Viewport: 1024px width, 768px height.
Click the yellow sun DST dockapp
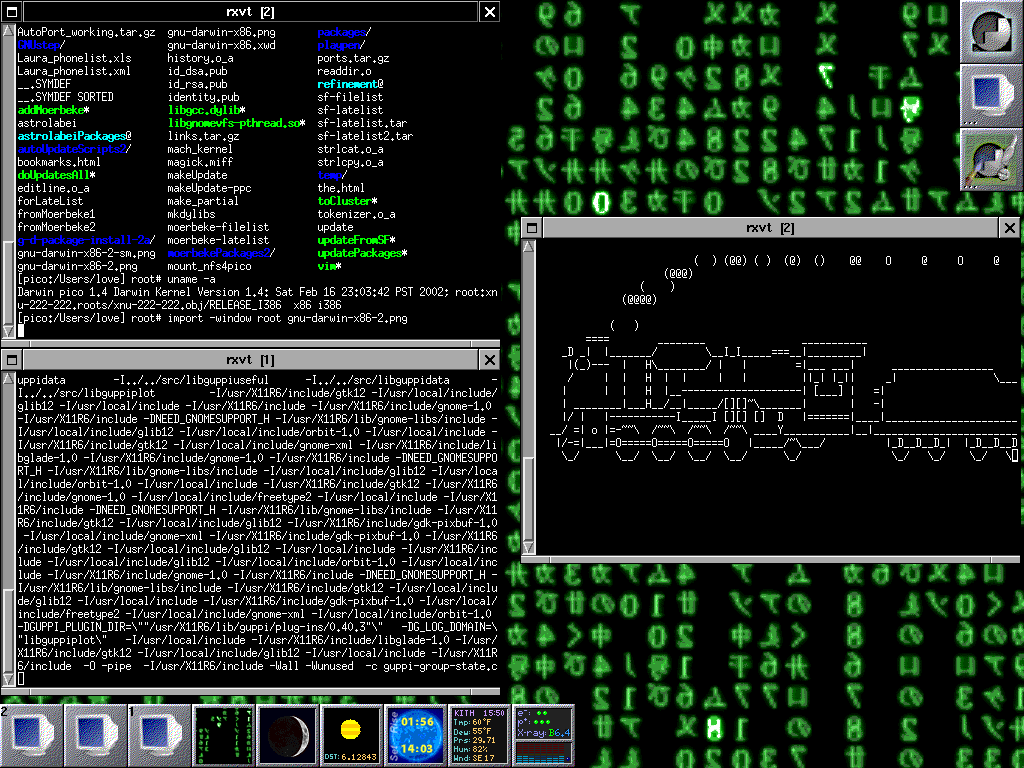pyautogui.click(x=352, y=736)
